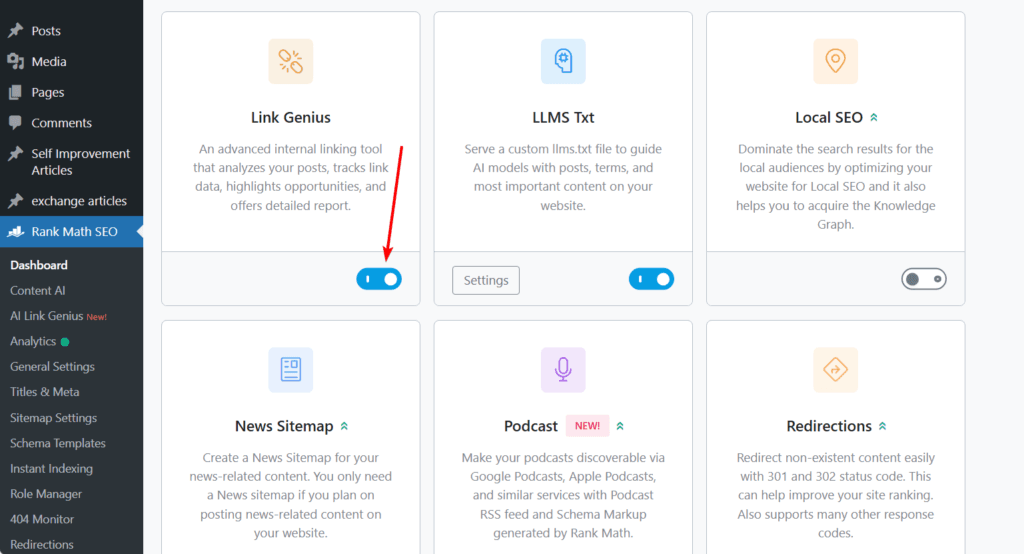1024x554 pixels.
Task: Click the Link Genius module icon
Action: [x=291, y=61]
